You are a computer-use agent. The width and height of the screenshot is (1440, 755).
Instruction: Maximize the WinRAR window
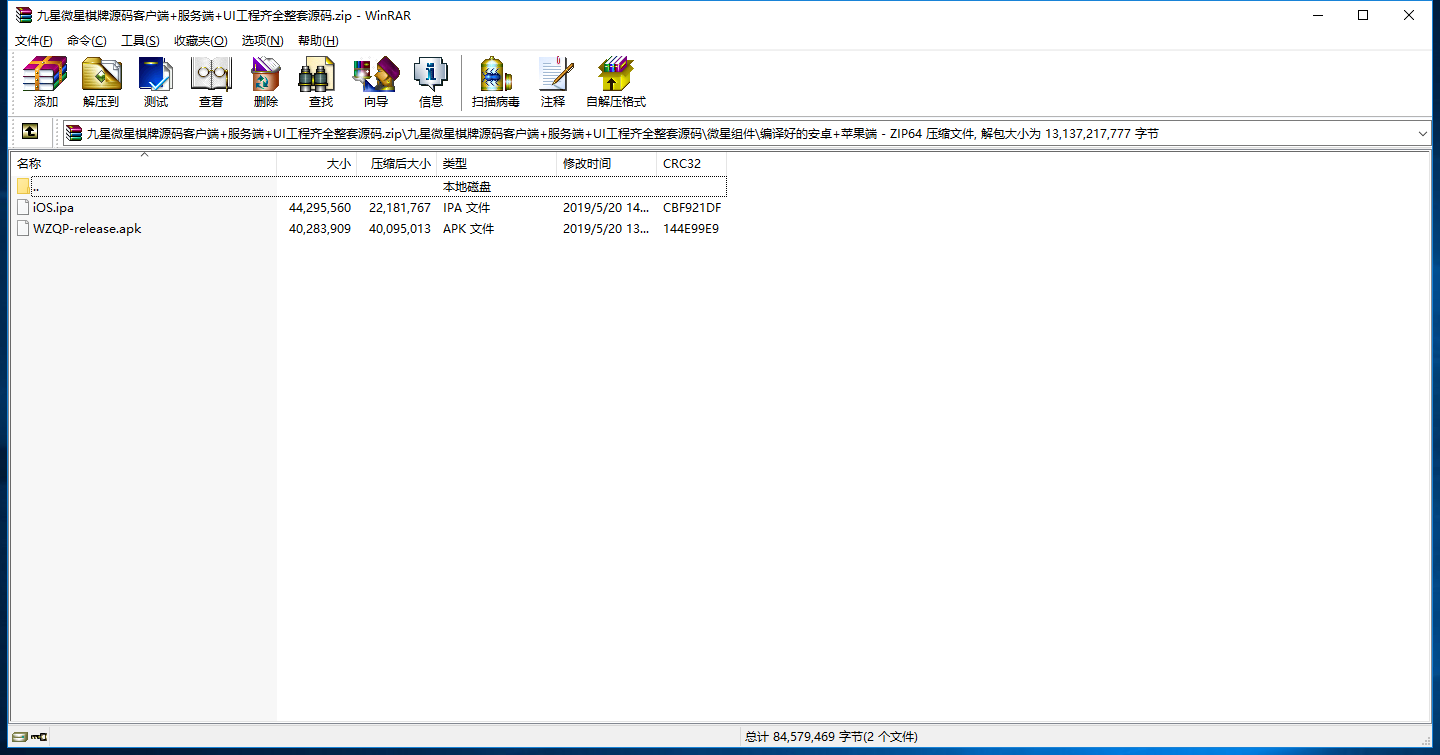(1363, 15)
